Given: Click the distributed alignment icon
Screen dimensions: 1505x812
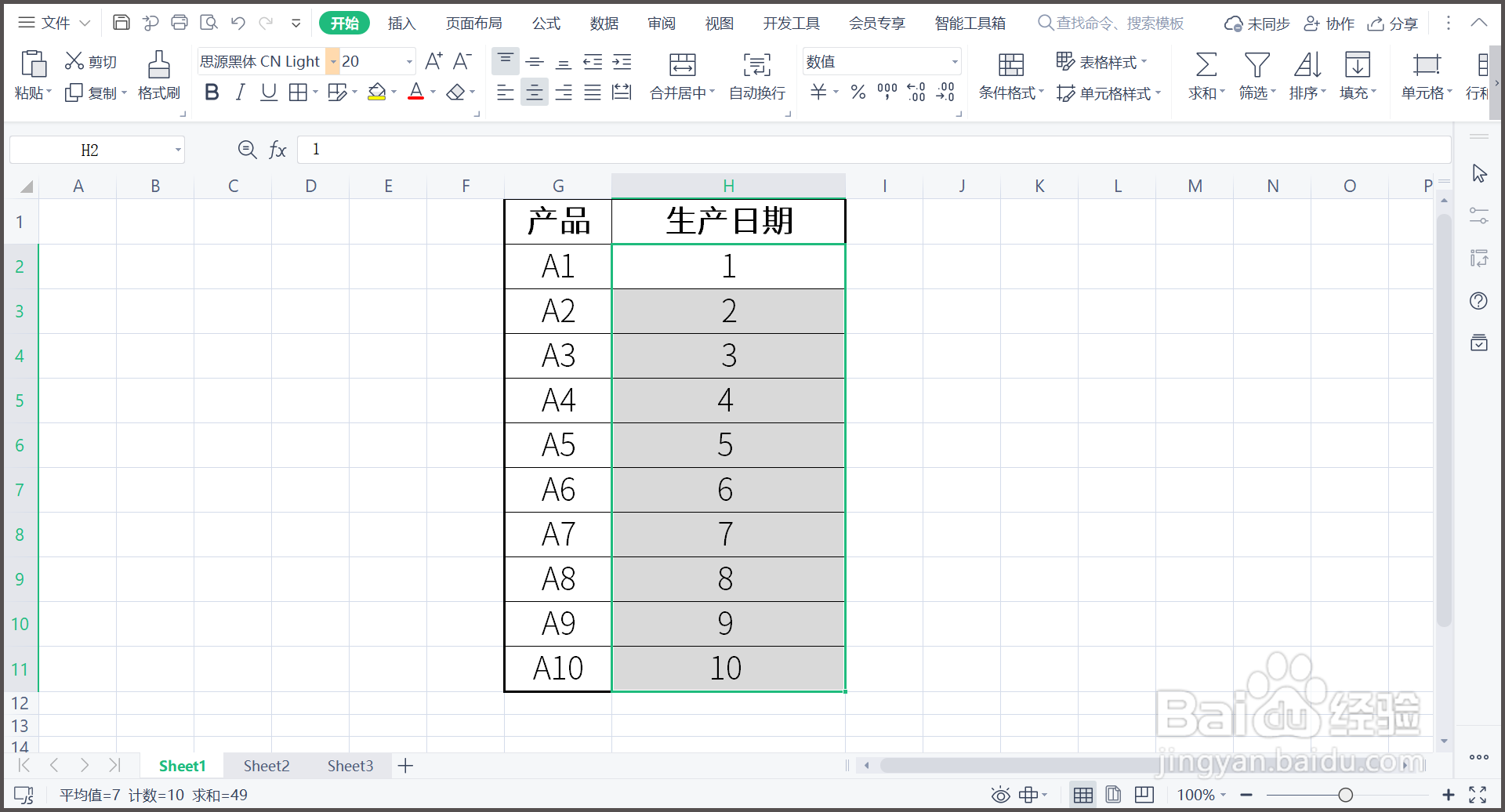Looking at the screenshot, I should [x=622, y=92].
